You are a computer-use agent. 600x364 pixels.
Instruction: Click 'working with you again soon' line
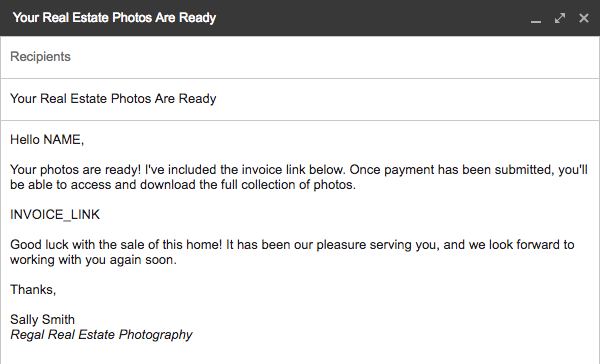coord(93,260)
